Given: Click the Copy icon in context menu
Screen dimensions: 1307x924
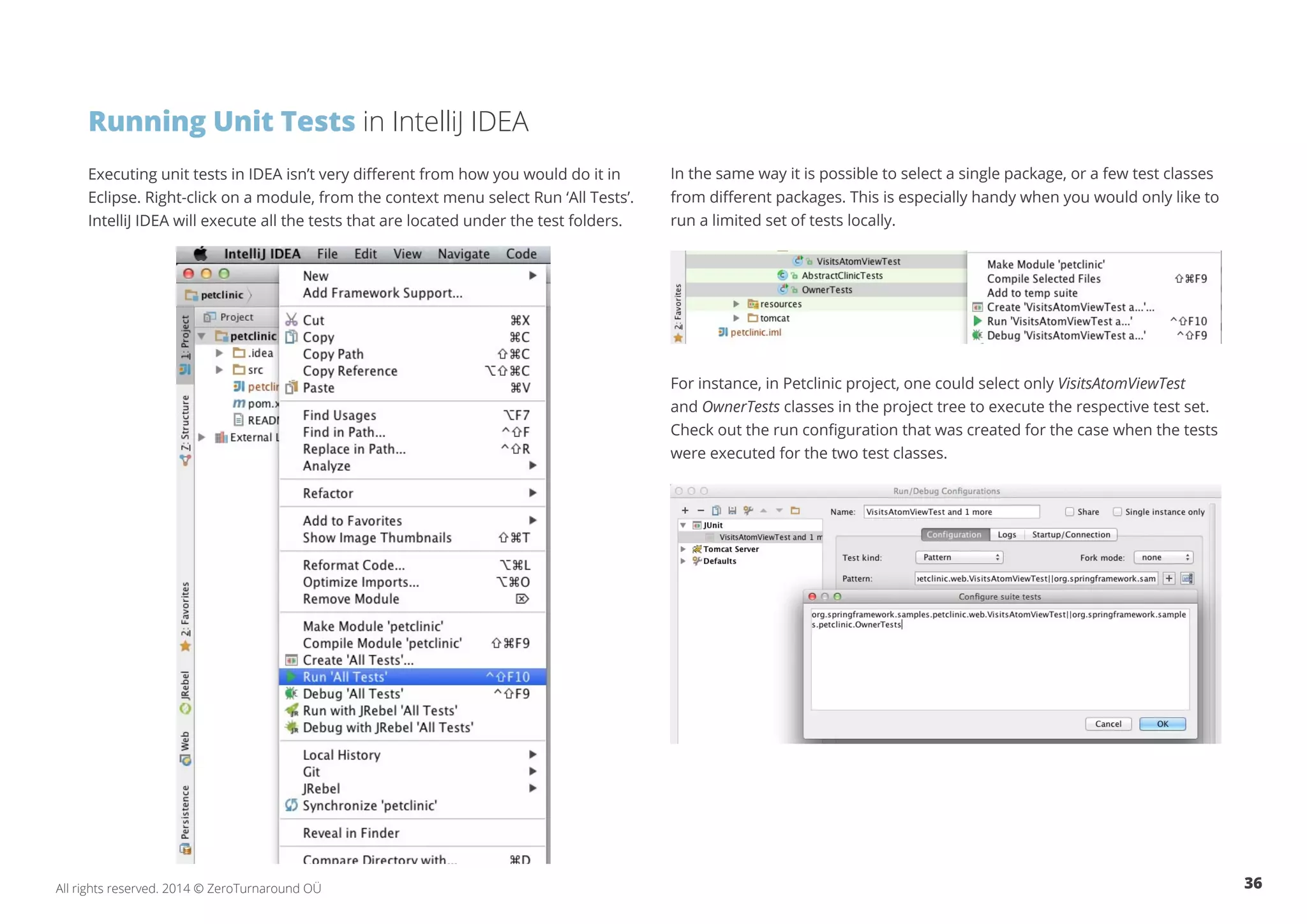Looking at the screenshot, I should pos(292,337).
